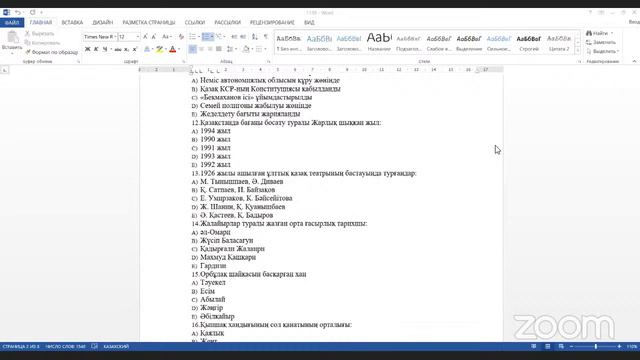Open the font size dropdown showing 12
This screenshot has height=360, width=640.
138,37
